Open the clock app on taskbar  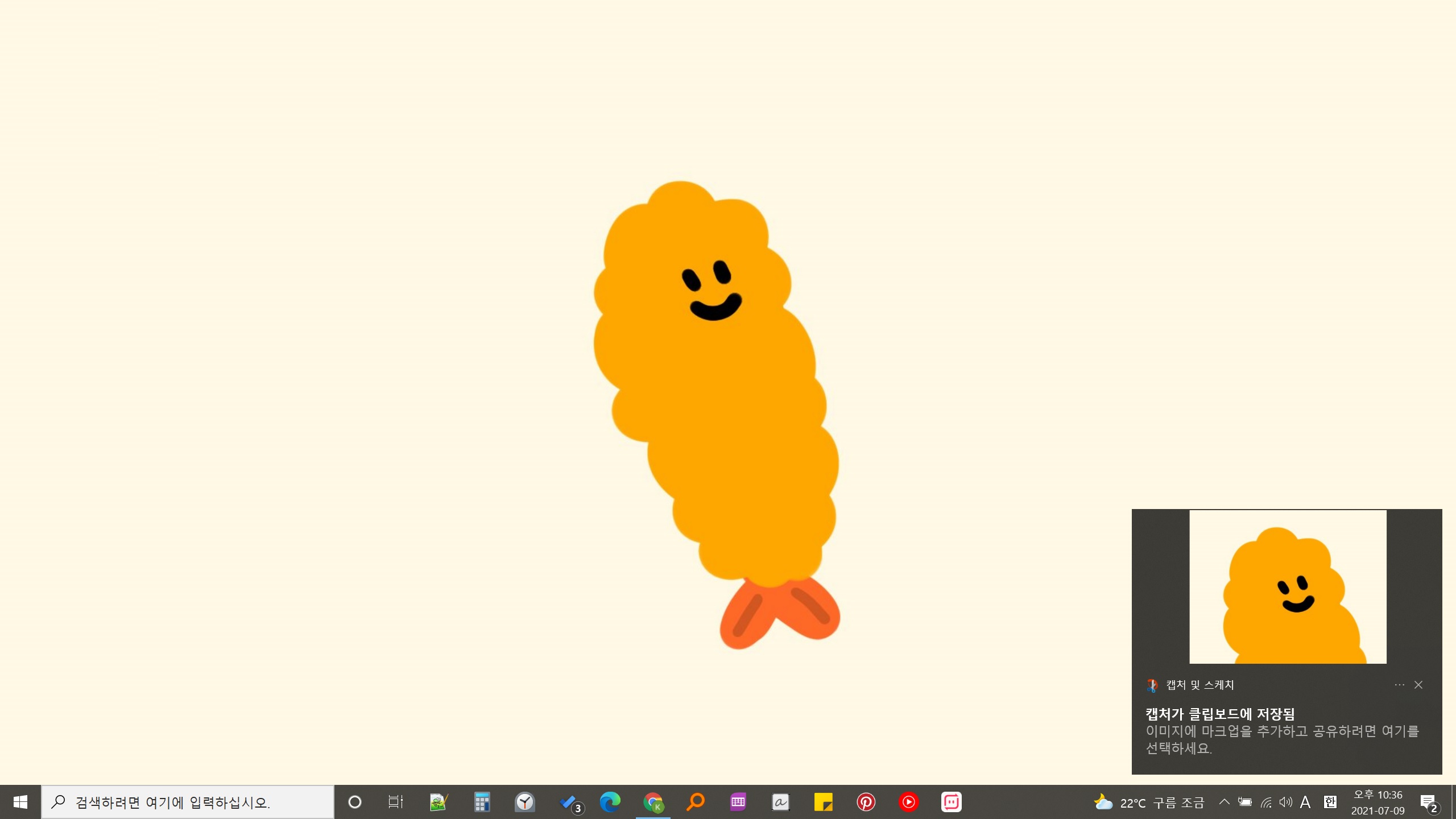(x=524, y=802)
